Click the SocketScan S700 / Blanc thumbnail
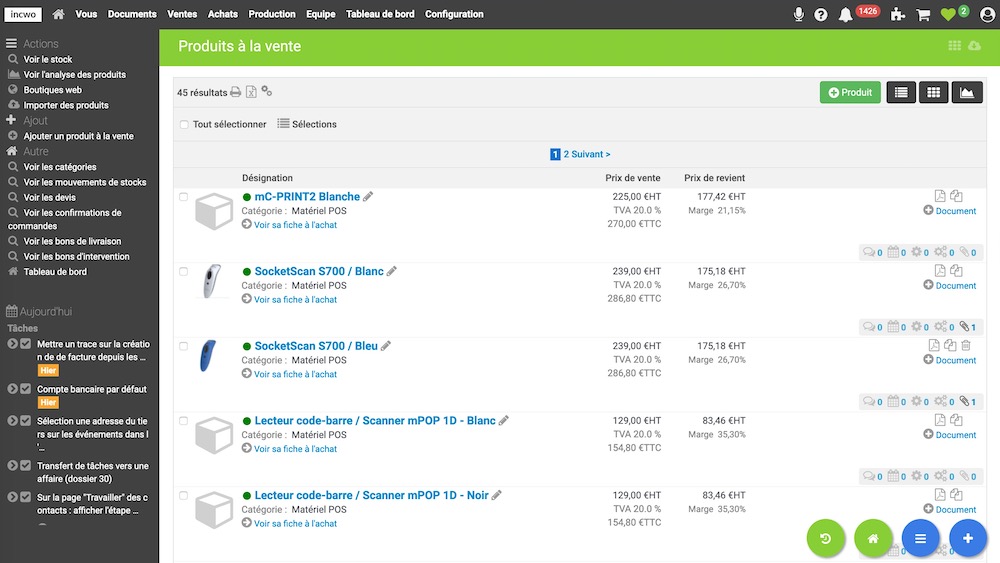1000x563 pixels. pos(212,281)
